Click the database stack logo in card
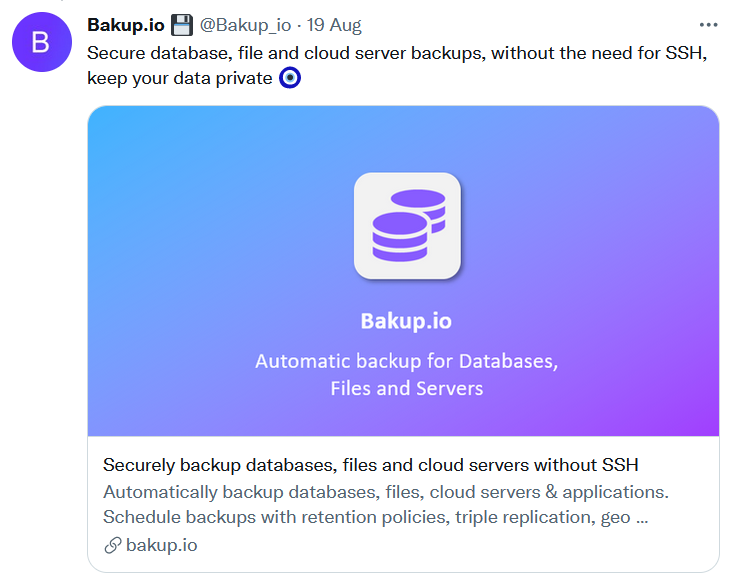Viewport: 735px width, 585px height. point(407,226)
